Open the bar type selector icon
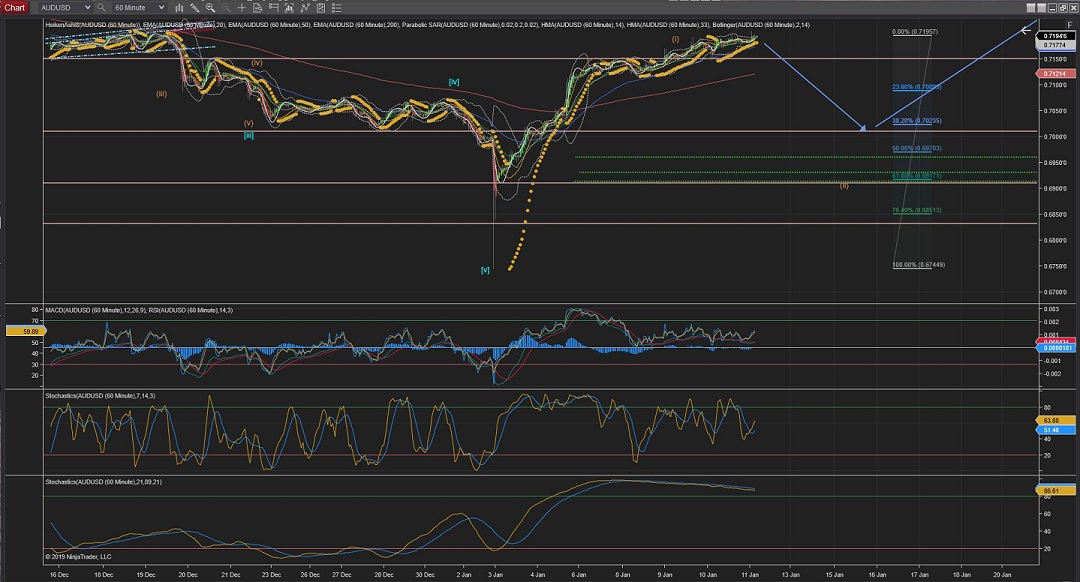Image resolution: width=1080 pixels, height=582 pixels. click(179, 8)
